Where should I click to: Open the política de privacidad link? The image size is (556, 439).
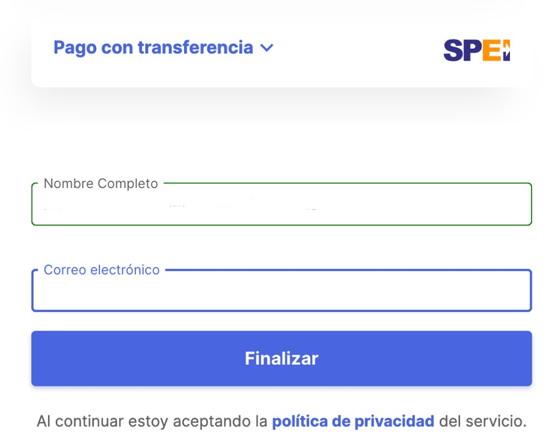[x=353, y=422]
